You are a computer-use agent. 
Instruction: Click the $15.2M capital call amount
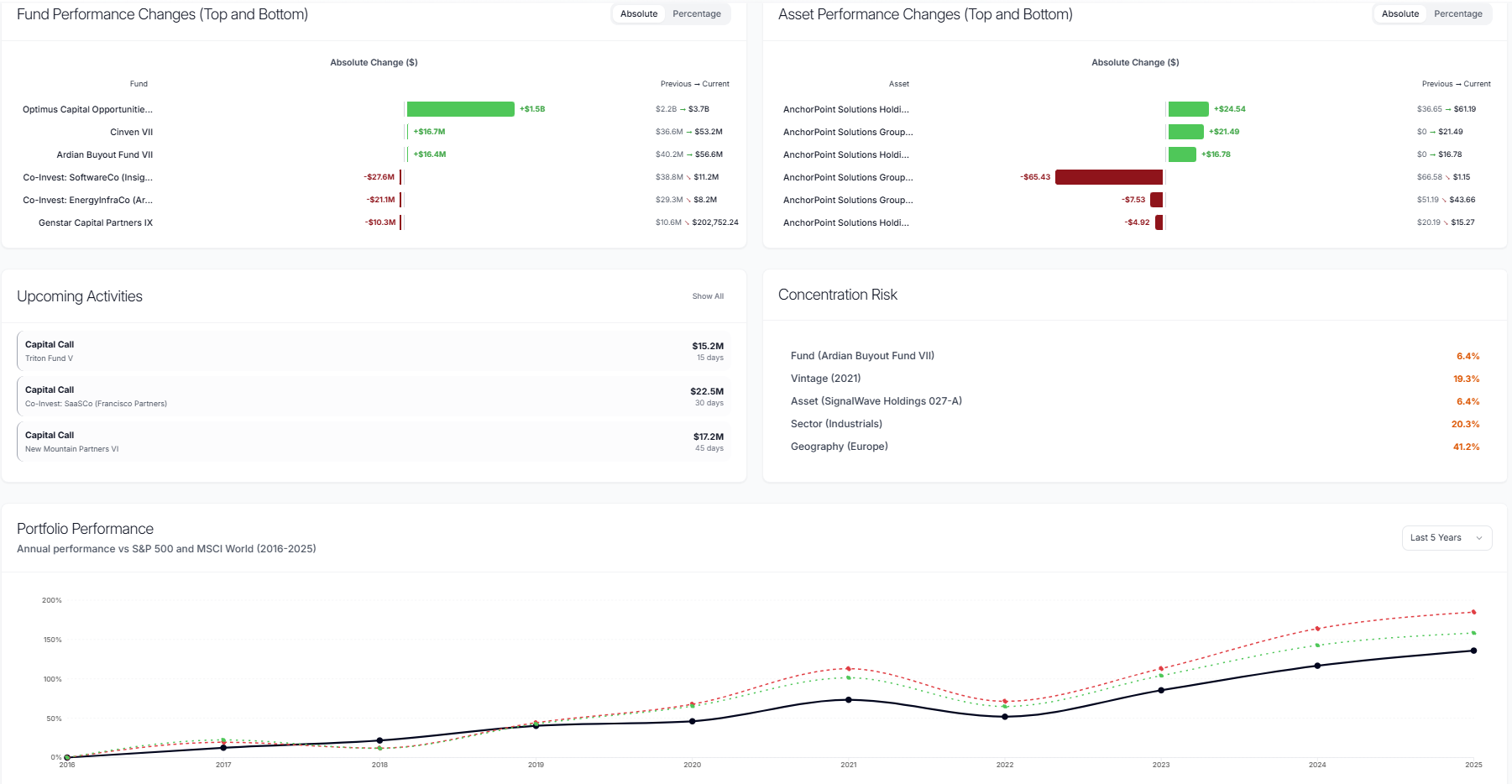tap(708, 346)
